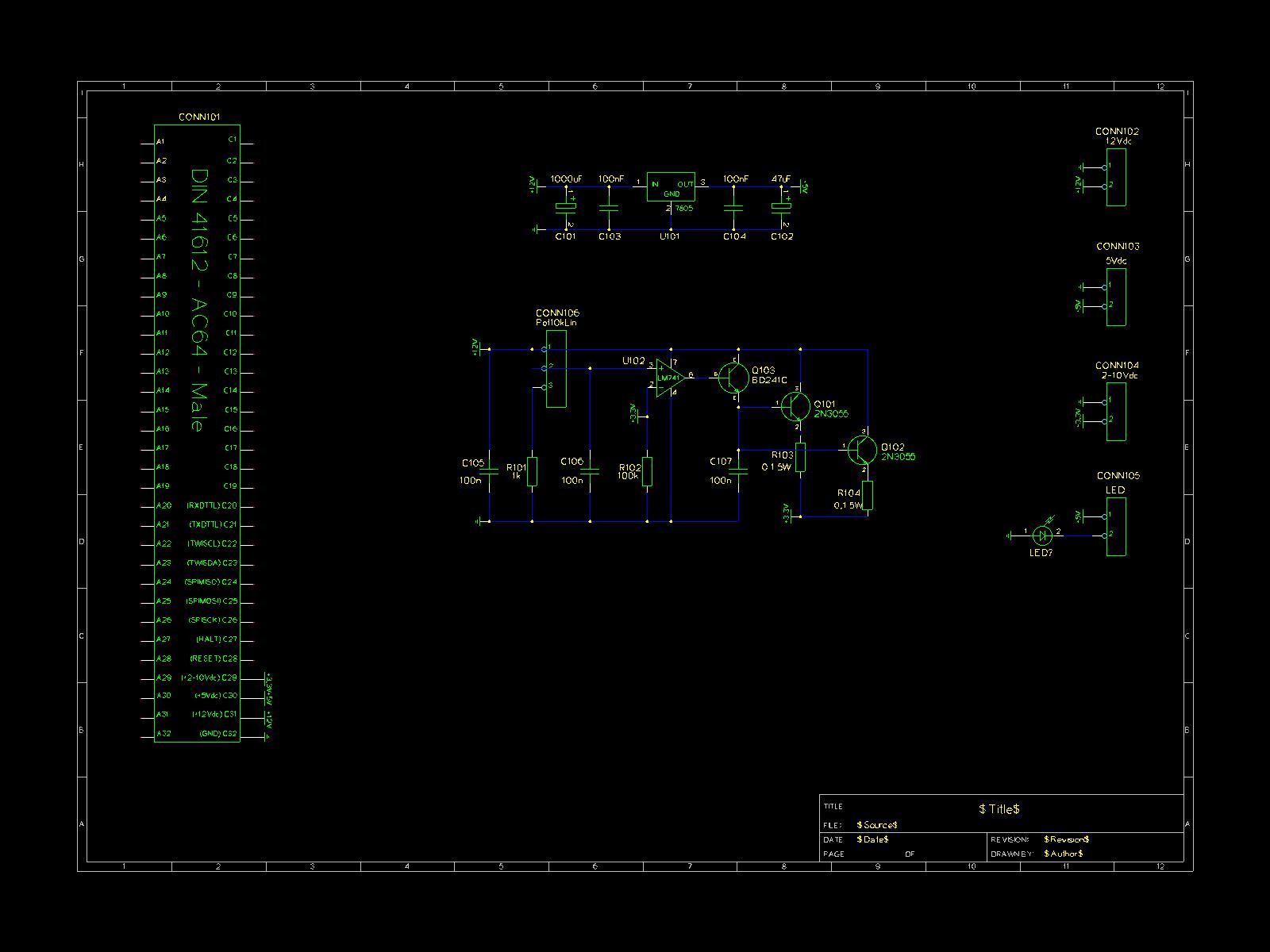This screenshot has width=1270, height=952.
Task: Pick the capacitor C107 100n symbol
Action: 738,471
